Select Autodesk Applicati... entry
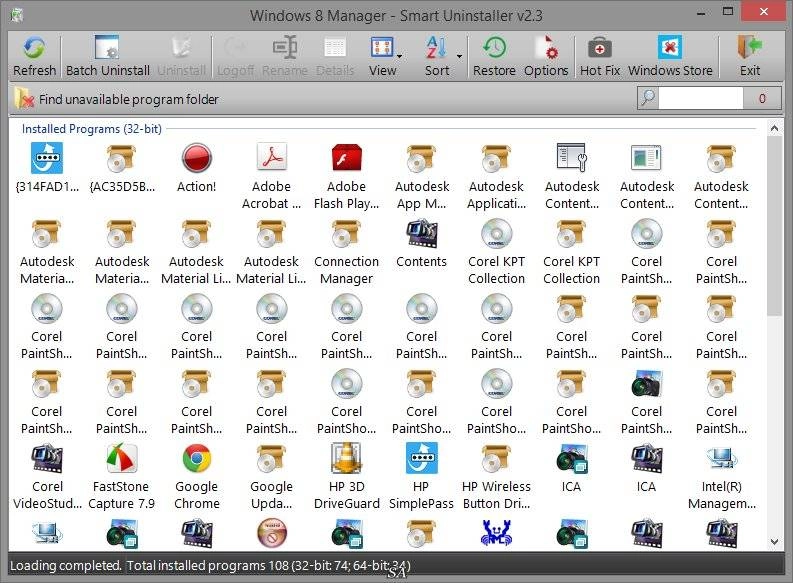This screenshot has height=583, width=793. [496, 176]
